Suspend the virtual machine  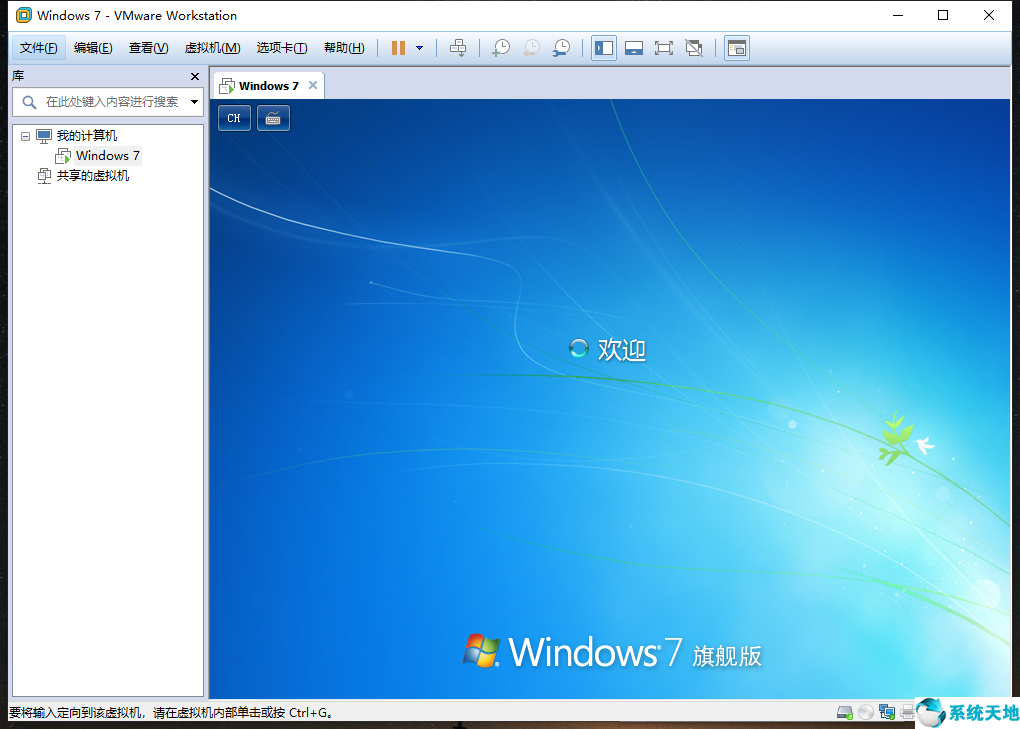397,47
